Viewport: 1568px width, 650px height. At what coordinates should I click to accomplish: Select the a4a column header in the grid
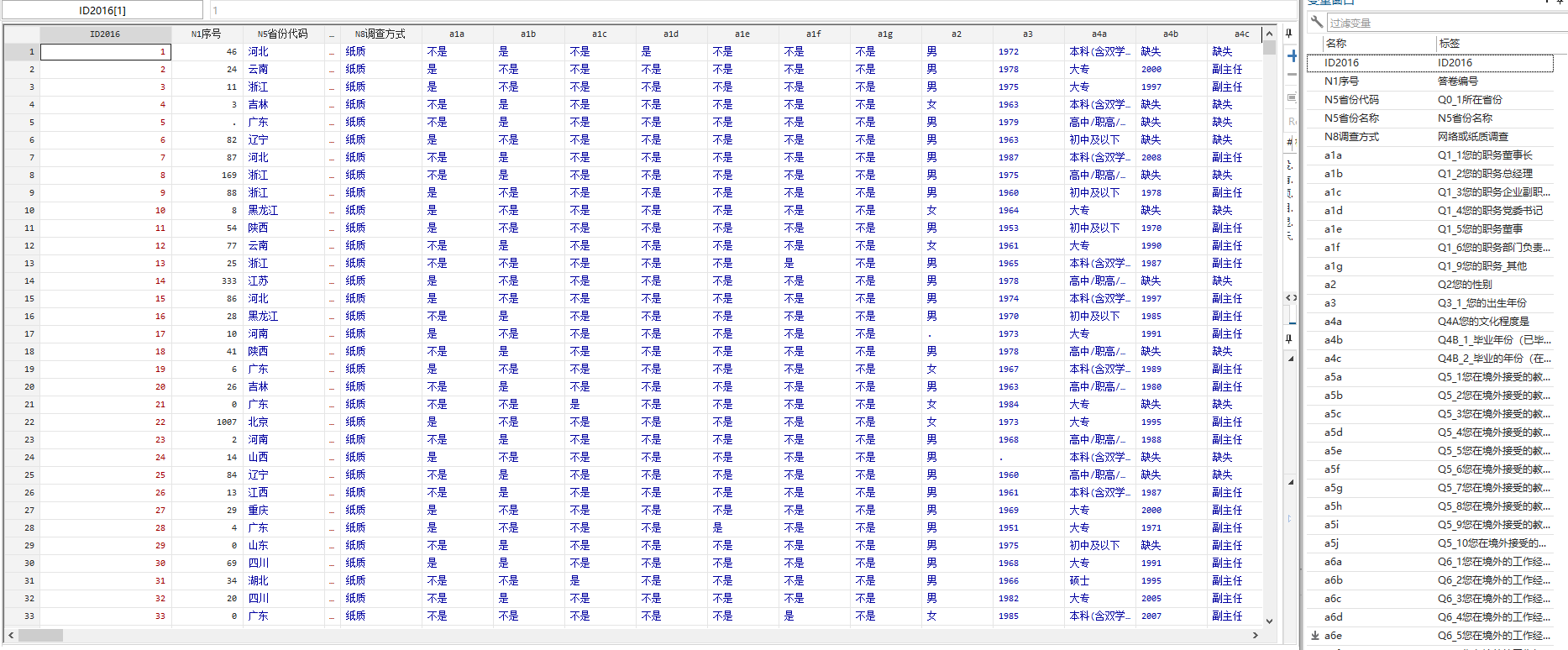click(x=1099, y=34)
